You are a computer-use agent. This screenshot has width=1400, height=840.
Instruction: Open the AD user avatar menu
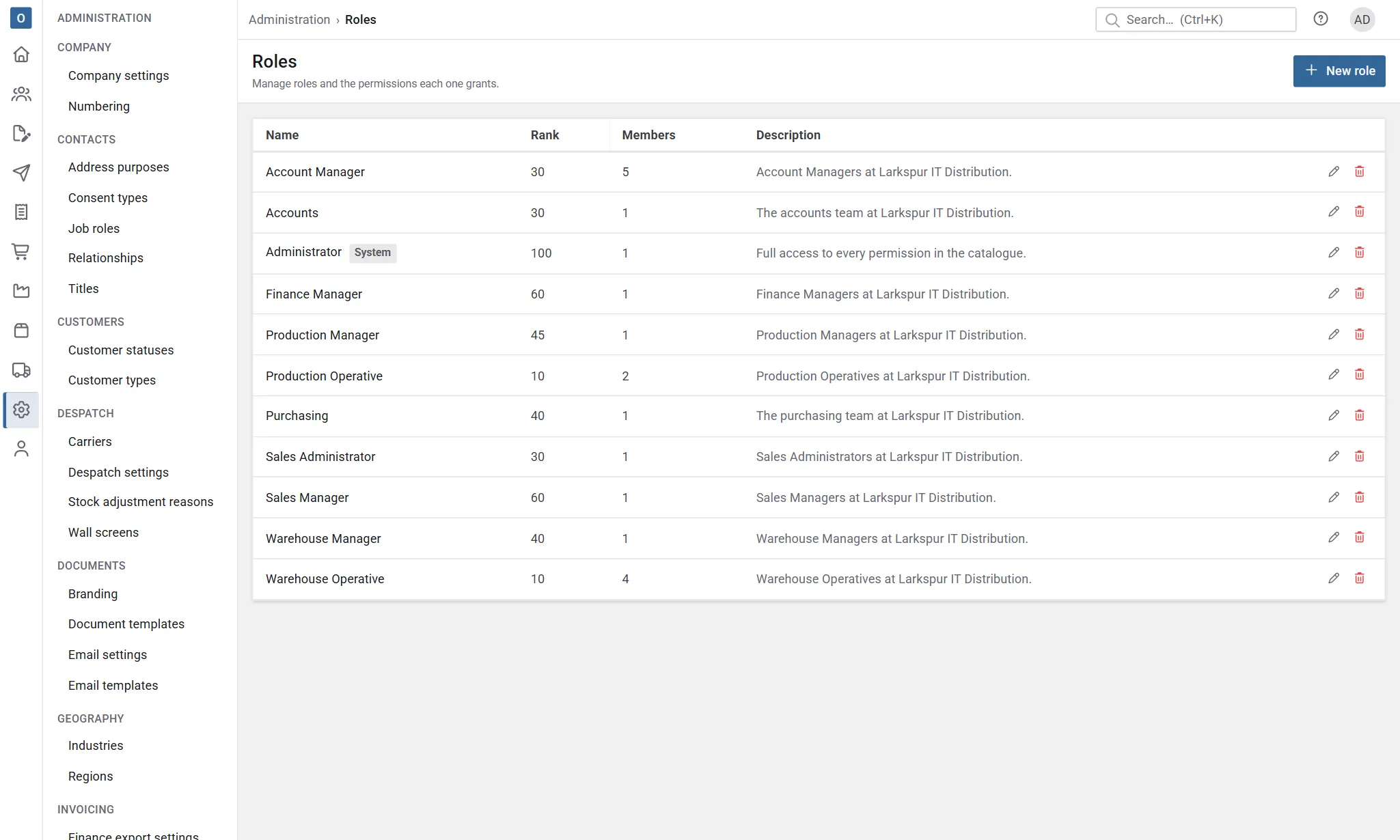click(x=1362, y=19)
